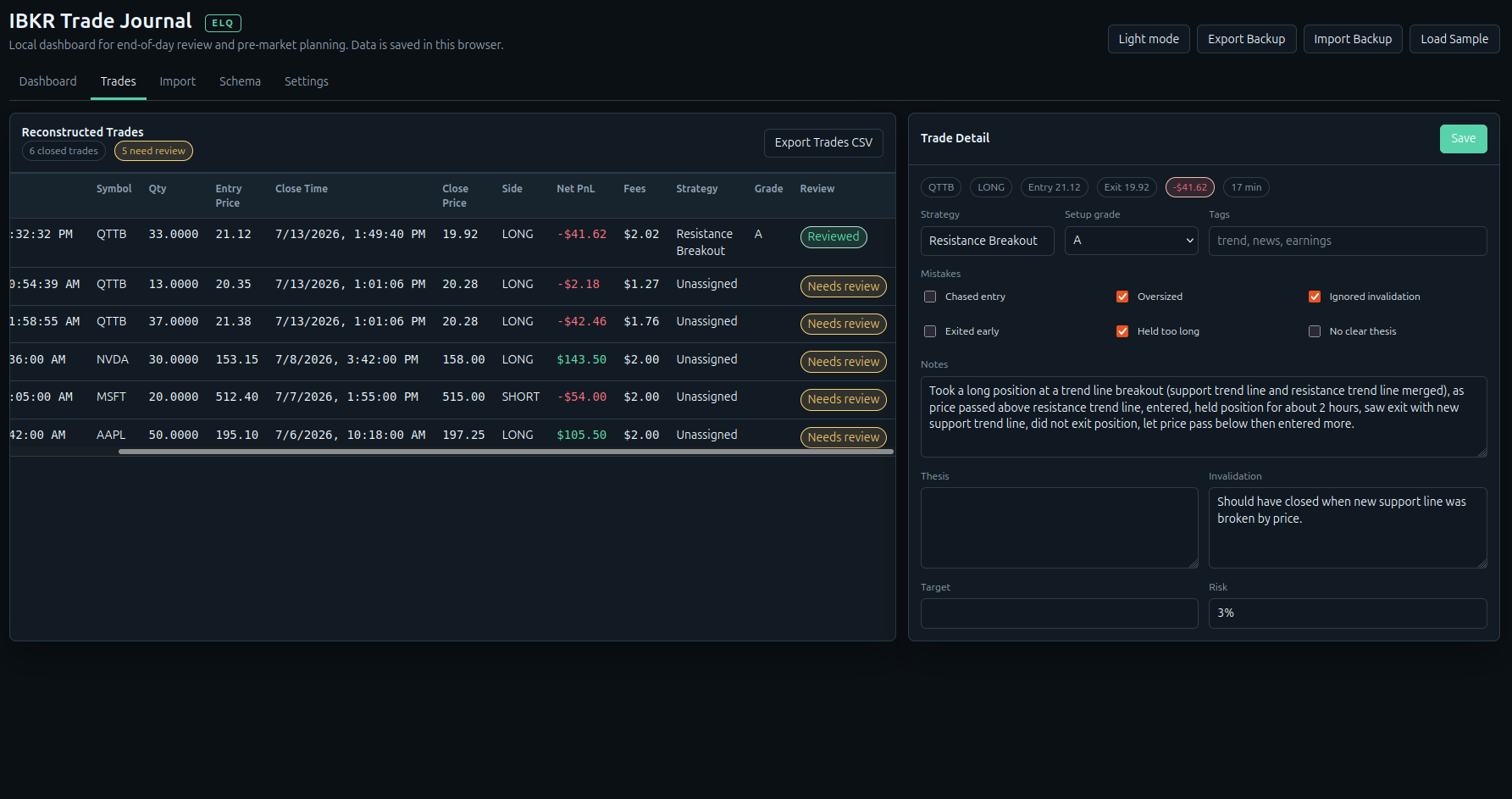The height and width of the screenshot is (799, 1512).
Task: Focus the Strategy input field
Action: [x=987, y=241]
